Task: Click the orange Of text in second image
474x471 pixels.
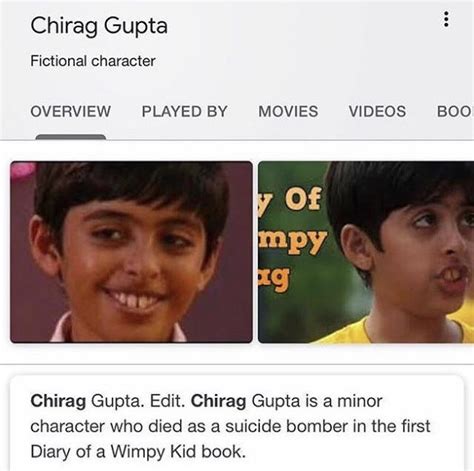Action: coord(303,199)
